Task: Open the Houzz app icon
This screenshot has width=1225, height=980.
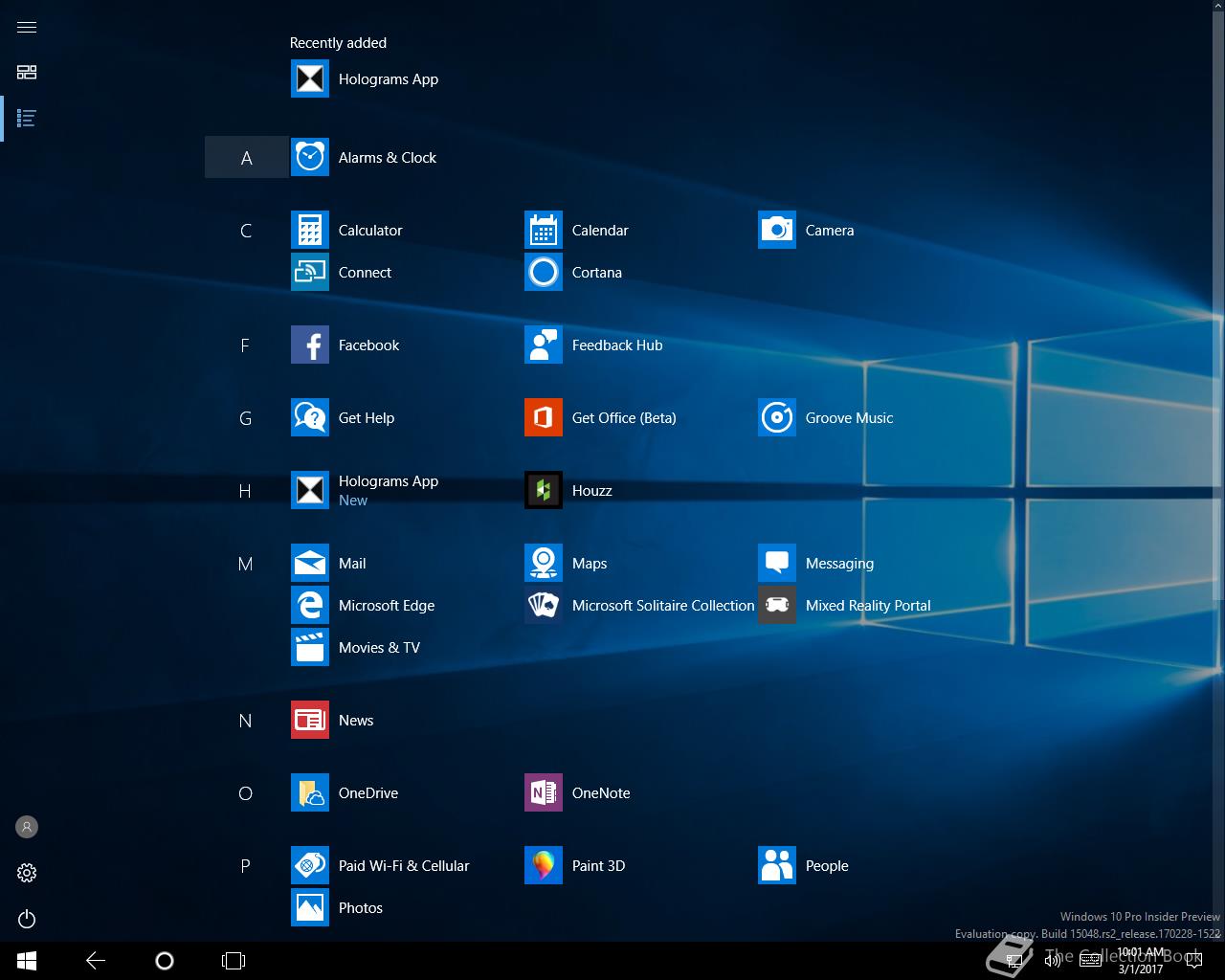Action: (x=544, y=491)
